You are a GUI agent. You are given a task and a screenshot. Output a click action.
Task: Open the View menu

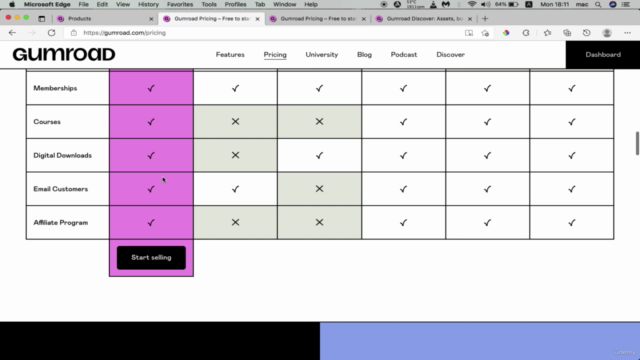tap(122, 4)
